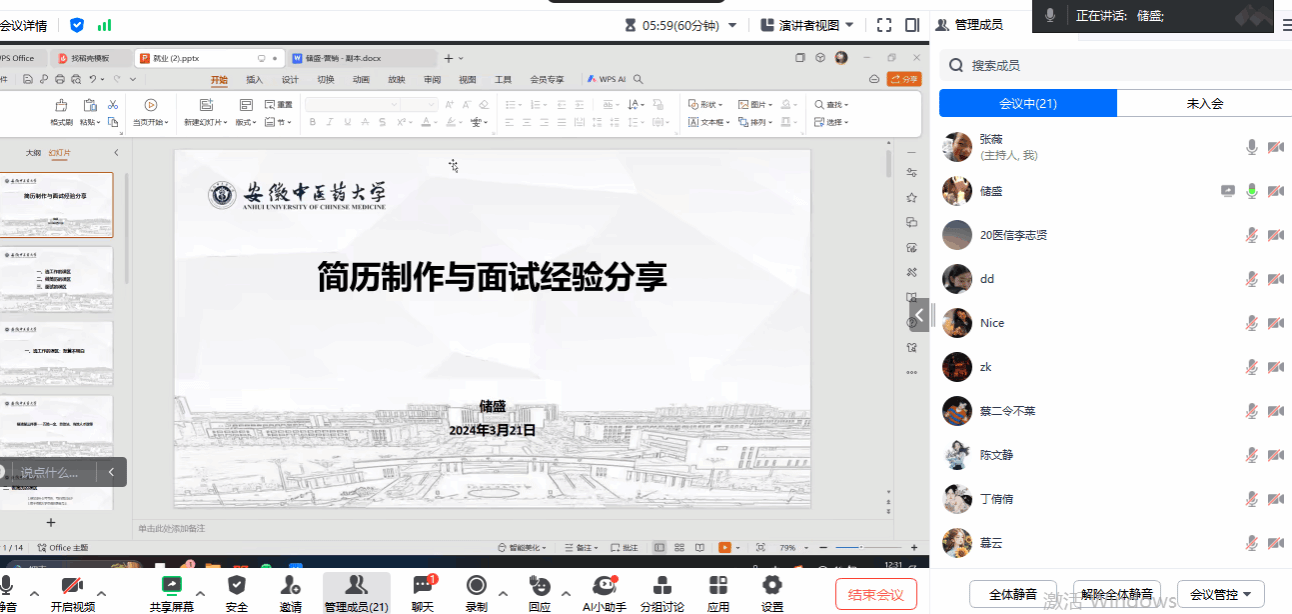The width and height of the screenshot is (1292, 614).
Task: Open meeting Settings (设置) gear icon
Action: [772, 586]
